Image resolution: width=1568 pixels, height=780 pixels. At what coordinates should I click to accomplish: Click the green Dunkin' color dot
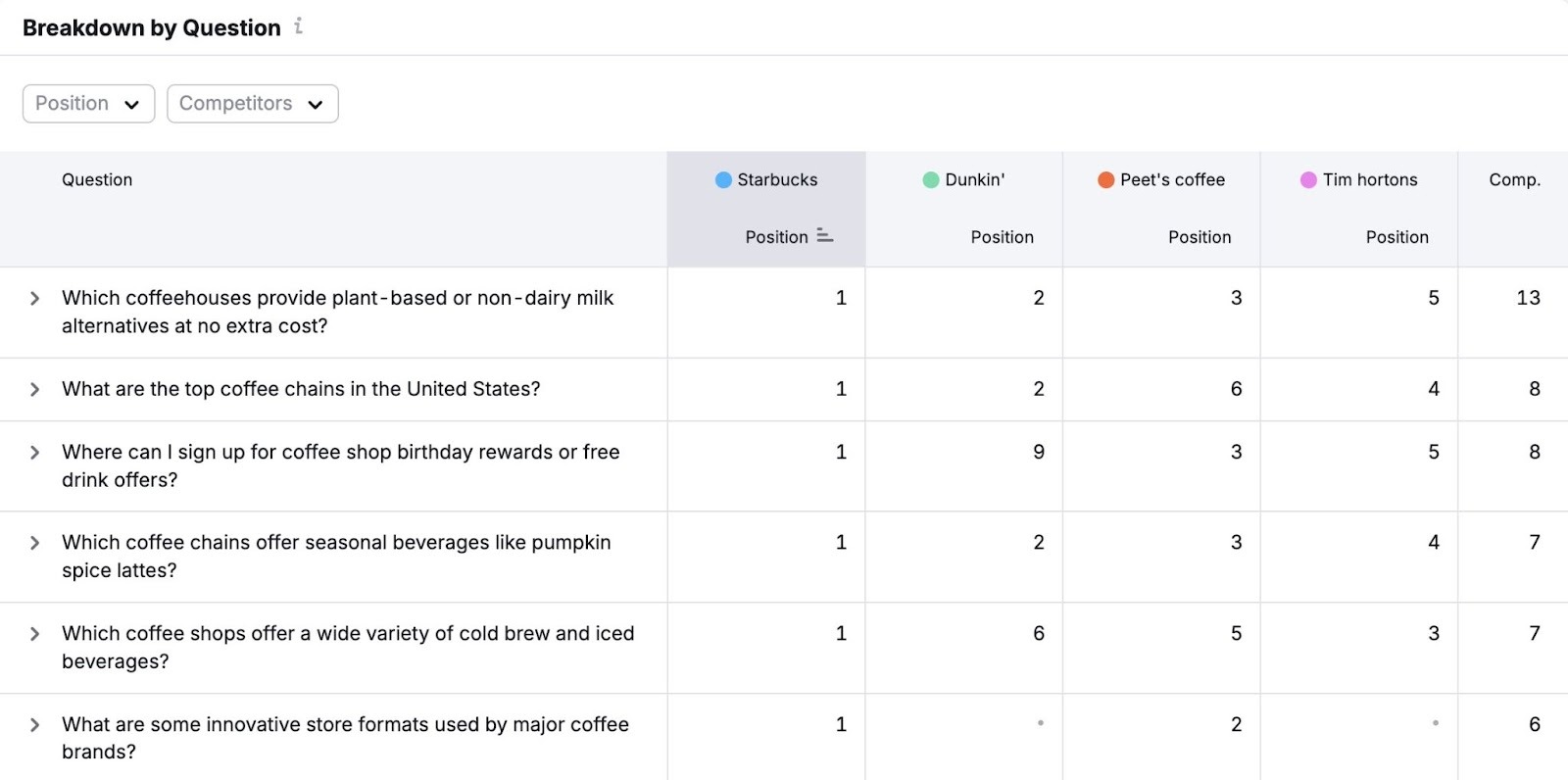(x=931, y=179)
